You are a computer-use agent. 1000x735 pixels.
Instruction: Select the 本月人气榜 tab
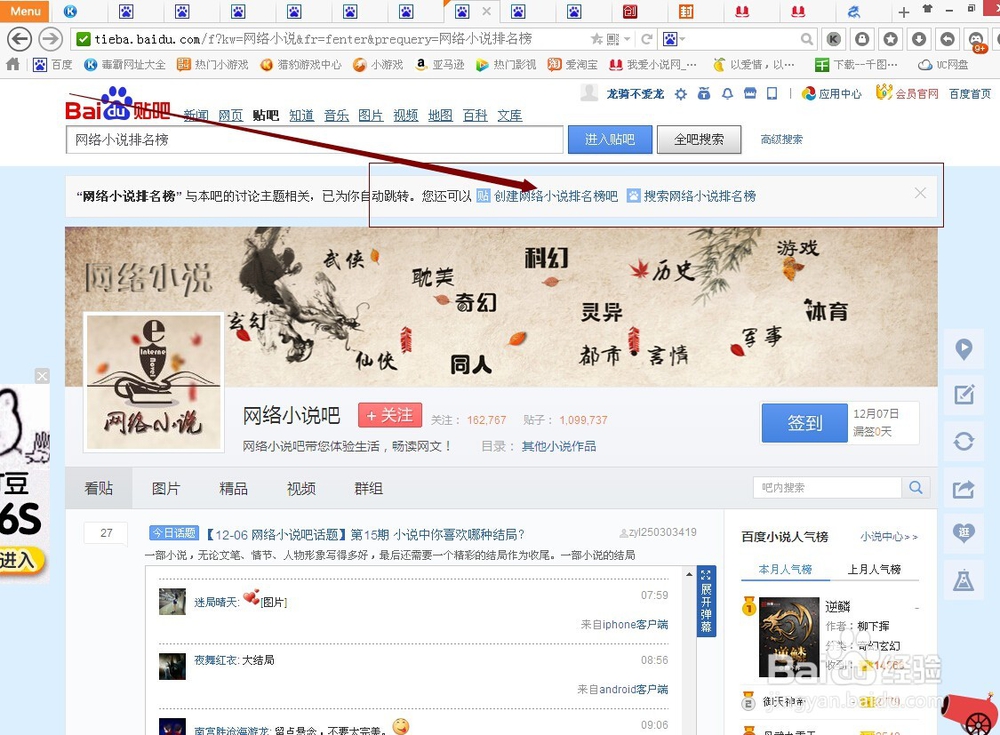tap(785, 569)
